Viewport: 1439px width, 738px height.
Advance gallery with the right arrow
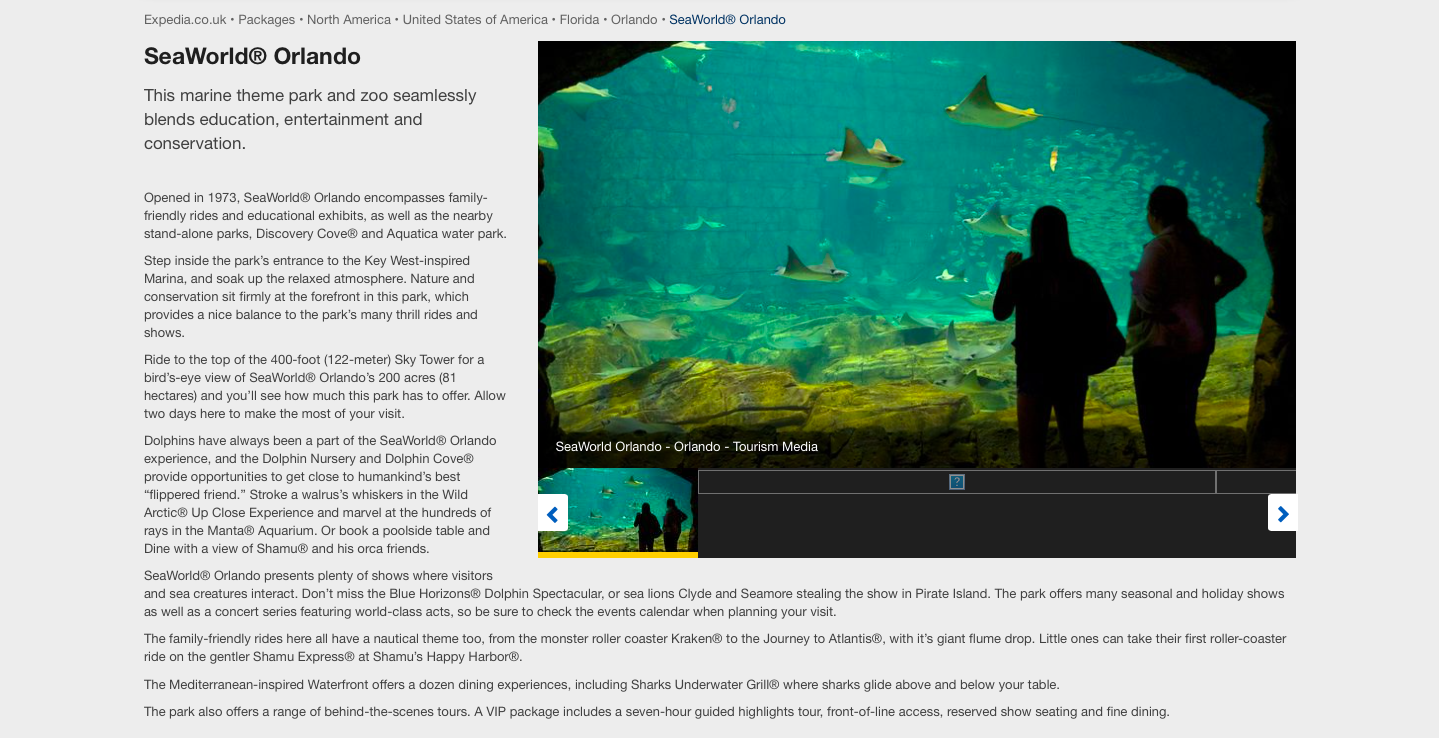tap(1282, 513)
